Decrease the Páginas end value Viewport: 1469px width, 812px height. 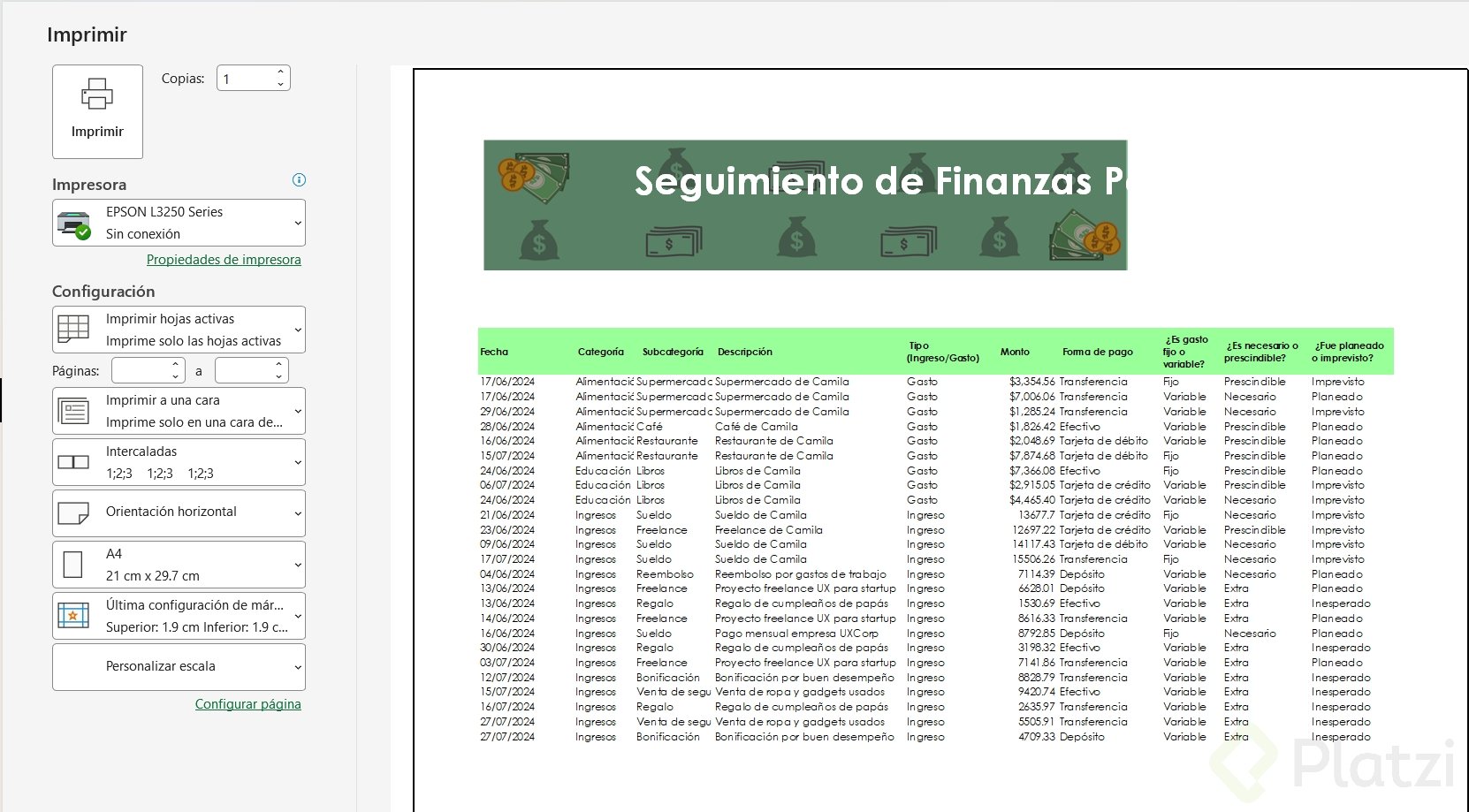tap(279, 377)
